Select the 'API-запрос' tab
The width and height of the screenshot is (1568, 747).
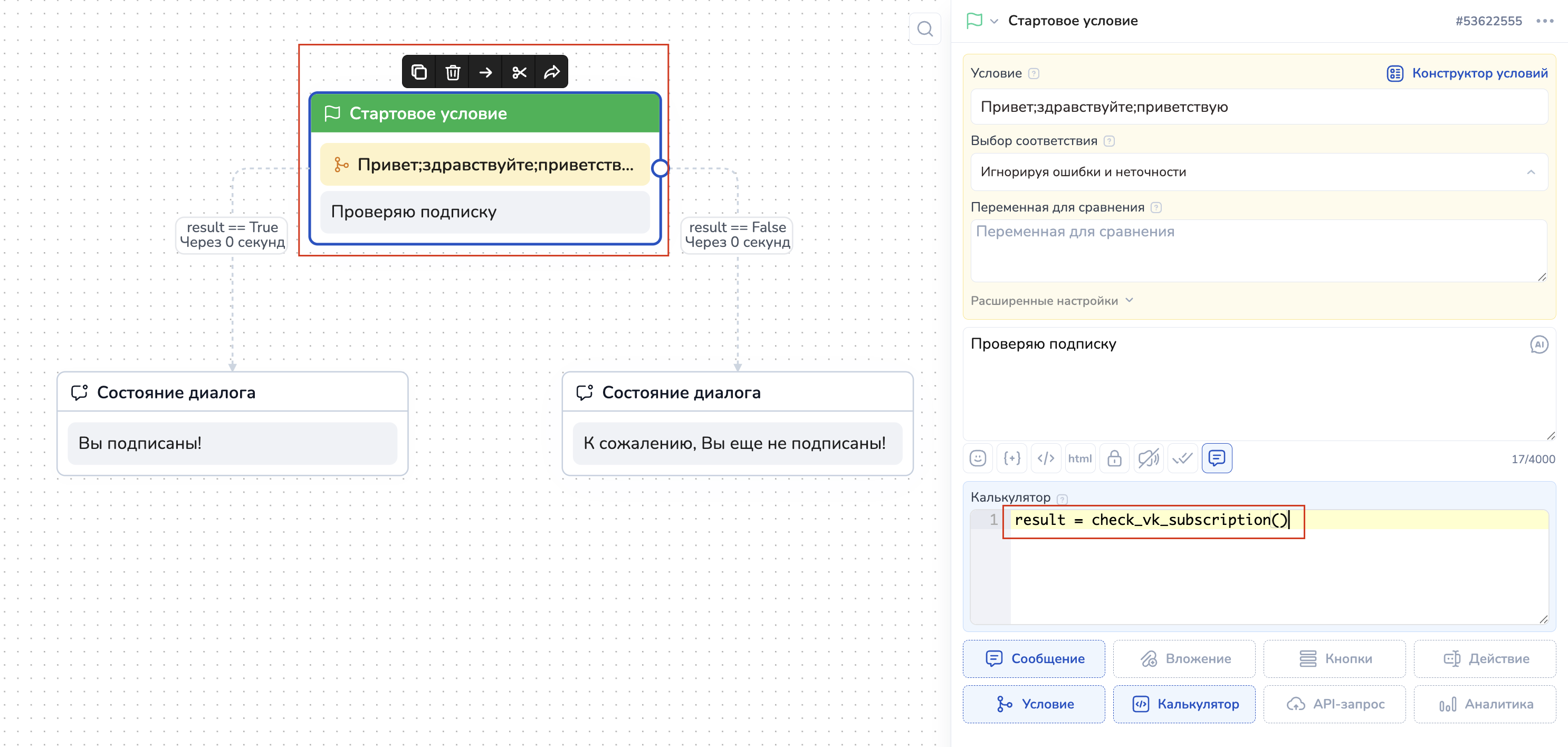1334,704
